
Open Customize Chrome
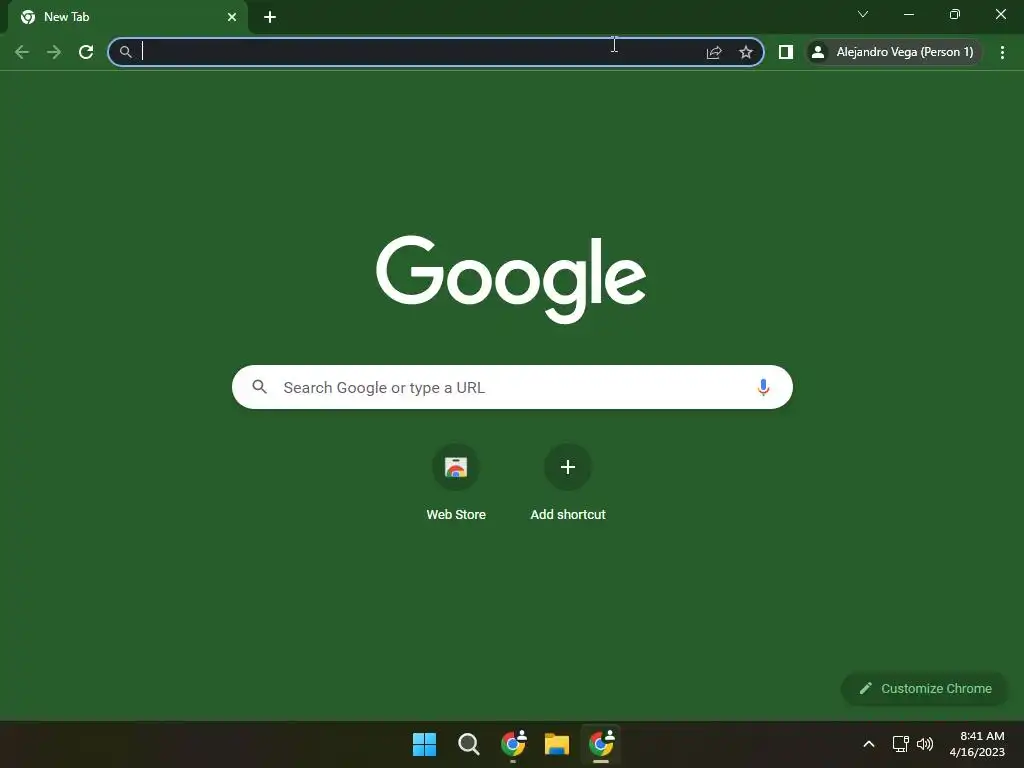point(925,688)
